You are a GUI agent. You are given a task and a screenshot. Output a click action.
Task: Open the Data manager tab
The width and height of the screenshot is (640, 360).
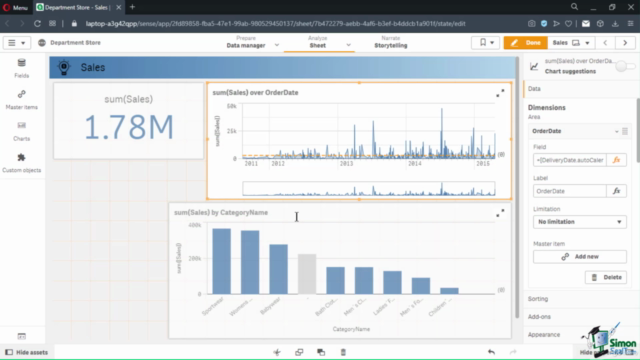[246, 42]
